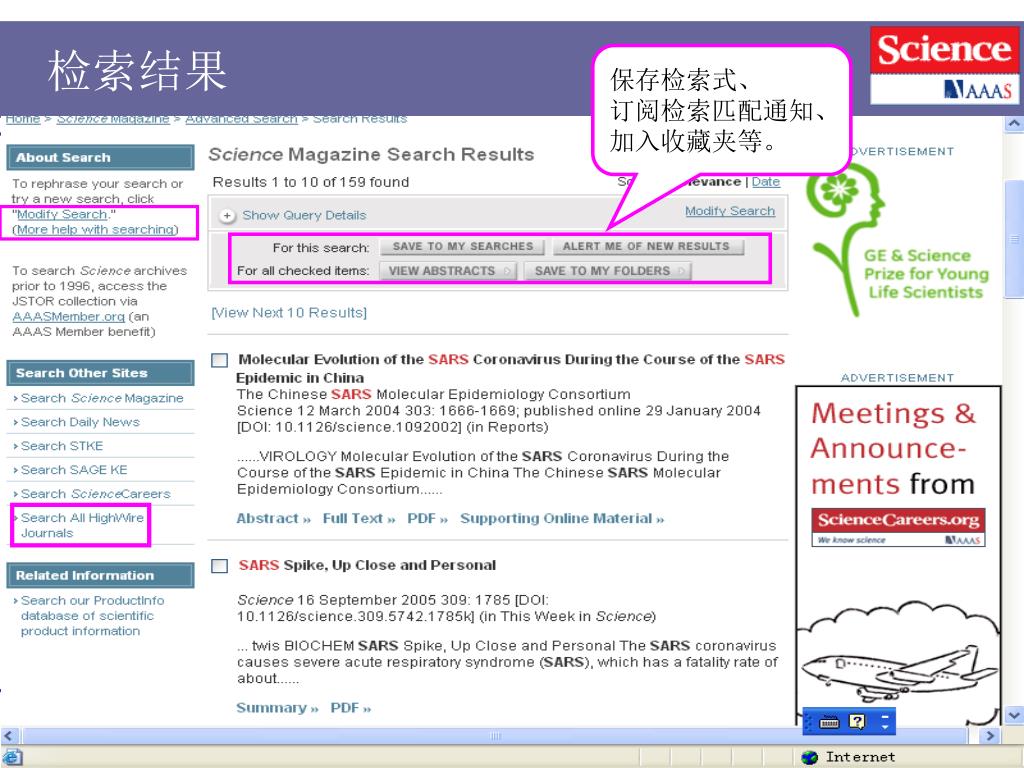Check the SARS Spike article checkbox
This screenshot has height=768, width=1024.
click(x=219, y=566)
